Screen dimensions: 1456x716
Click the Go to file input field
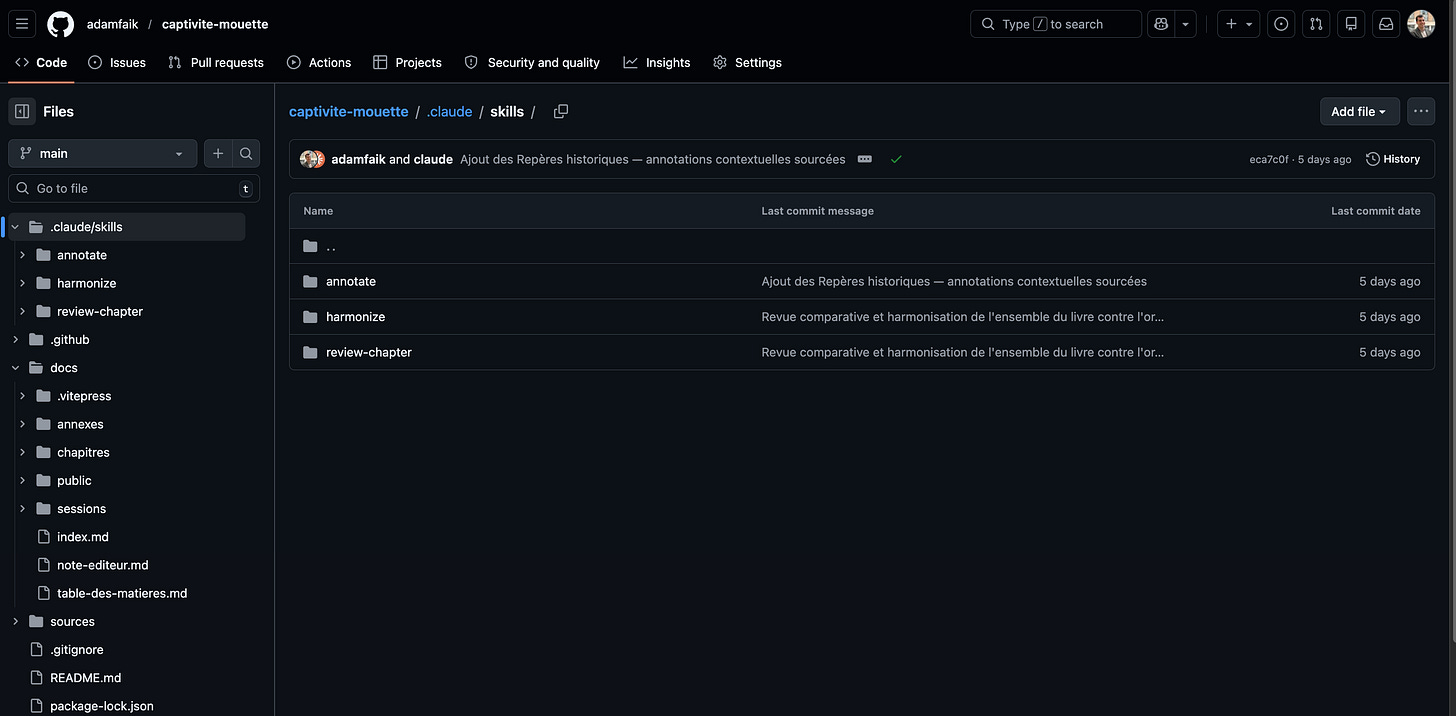(x=130, y=188)
